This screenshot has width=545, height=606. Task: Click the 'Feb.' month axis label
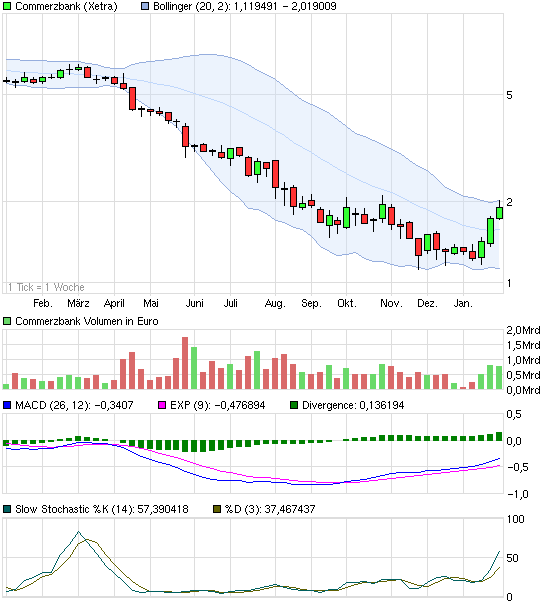point(43,303)
